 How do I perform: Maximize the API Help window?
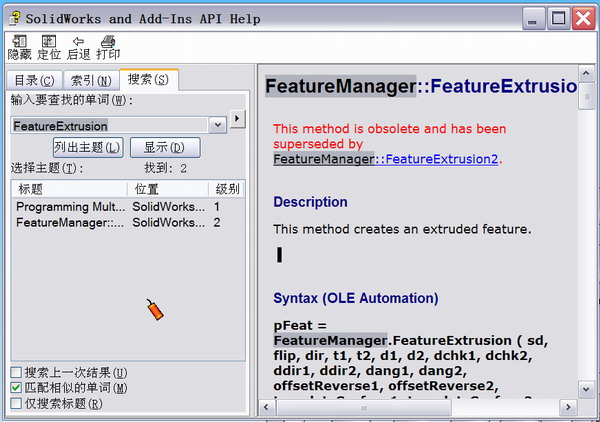tap(558, 18)
